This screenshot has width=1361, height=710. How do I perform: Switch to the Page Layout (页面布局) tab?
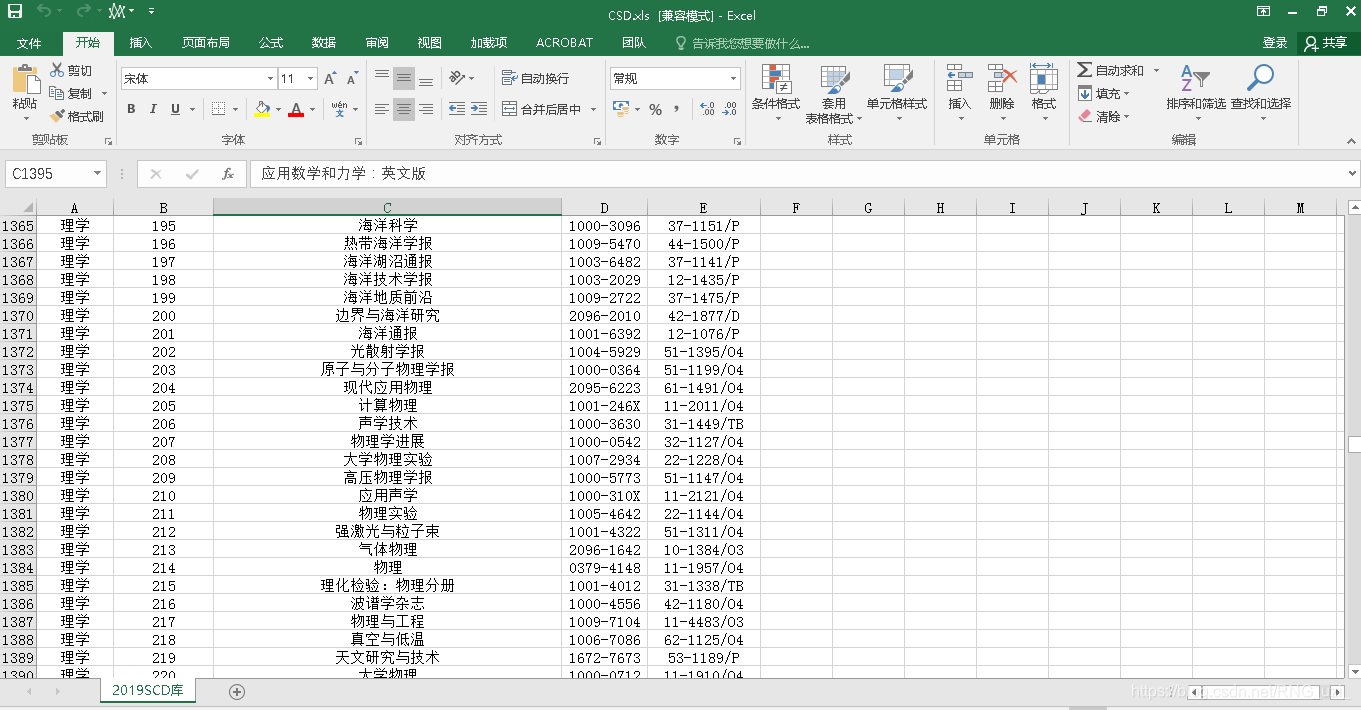click(206, 43)
